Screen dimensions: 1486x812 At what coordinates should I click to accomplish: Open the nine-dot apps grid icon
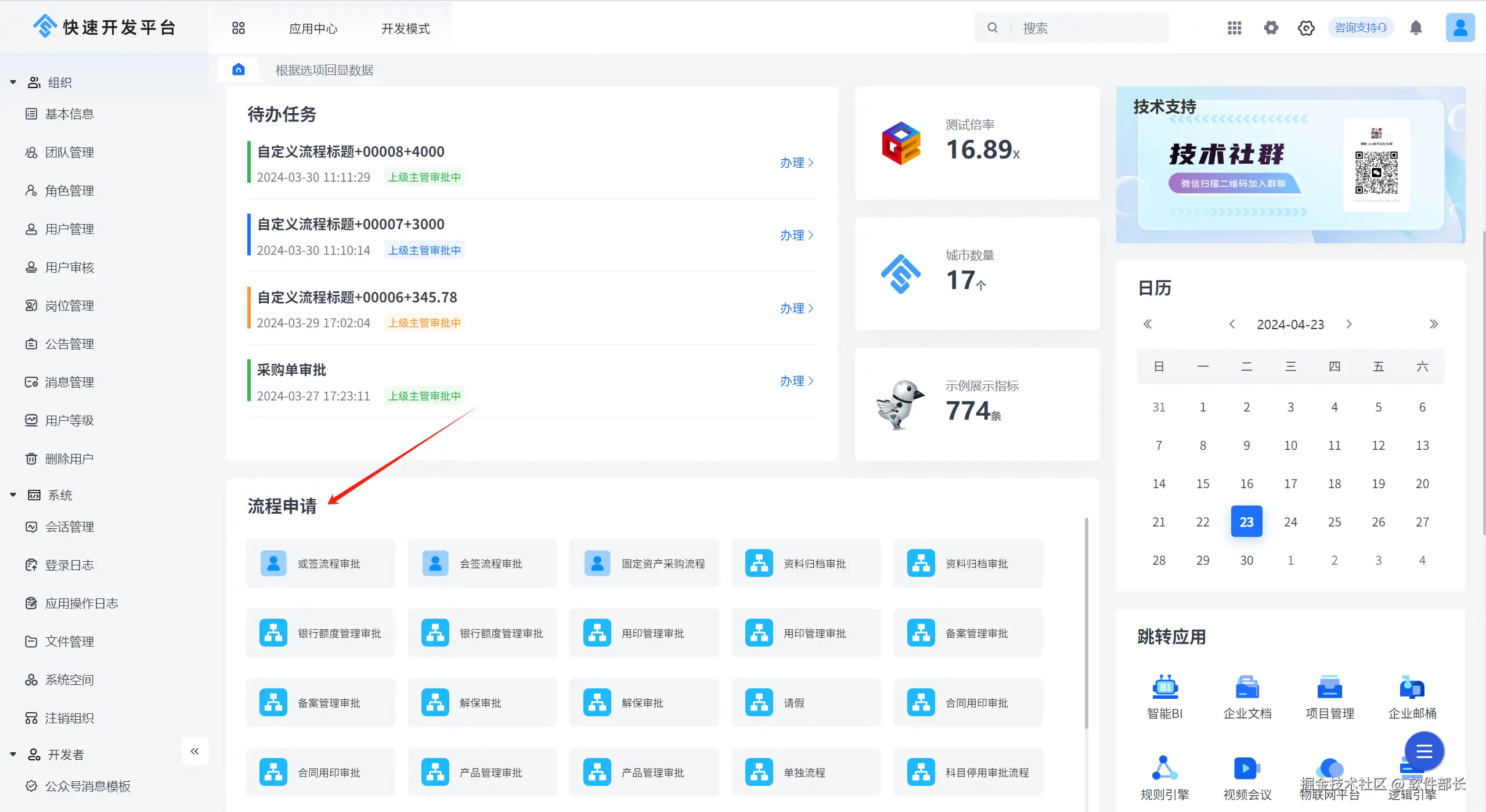1234,27
